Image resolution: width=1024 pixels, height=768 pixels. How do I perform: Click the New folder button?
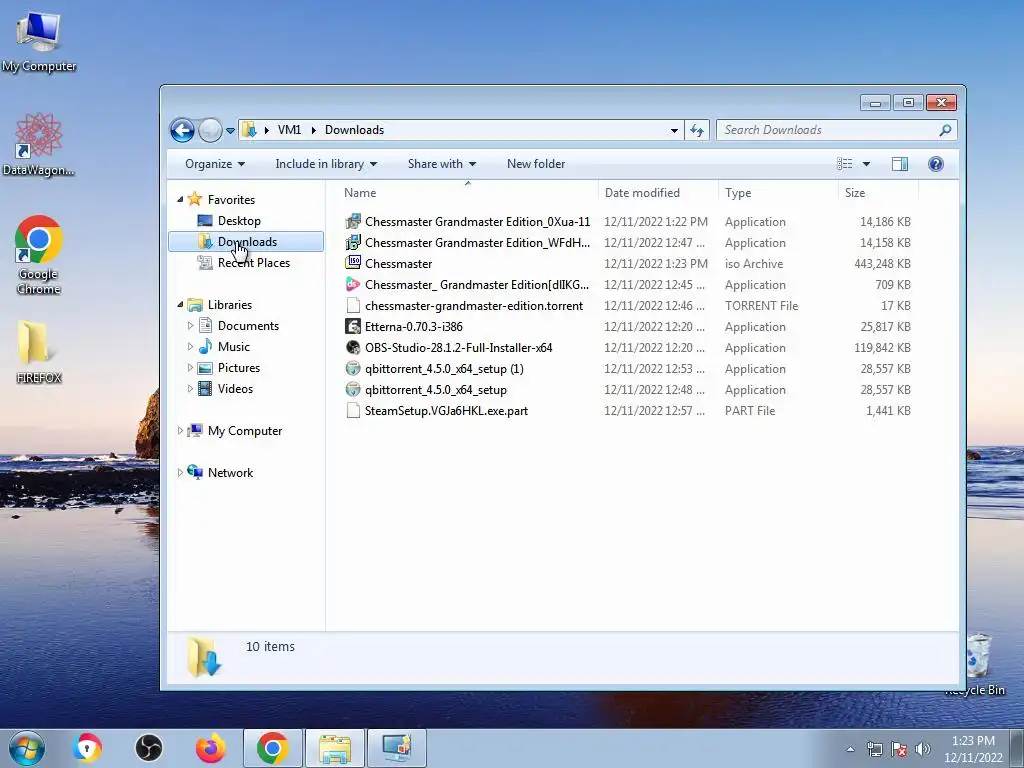pyautogui.click(x=536, y=164)
